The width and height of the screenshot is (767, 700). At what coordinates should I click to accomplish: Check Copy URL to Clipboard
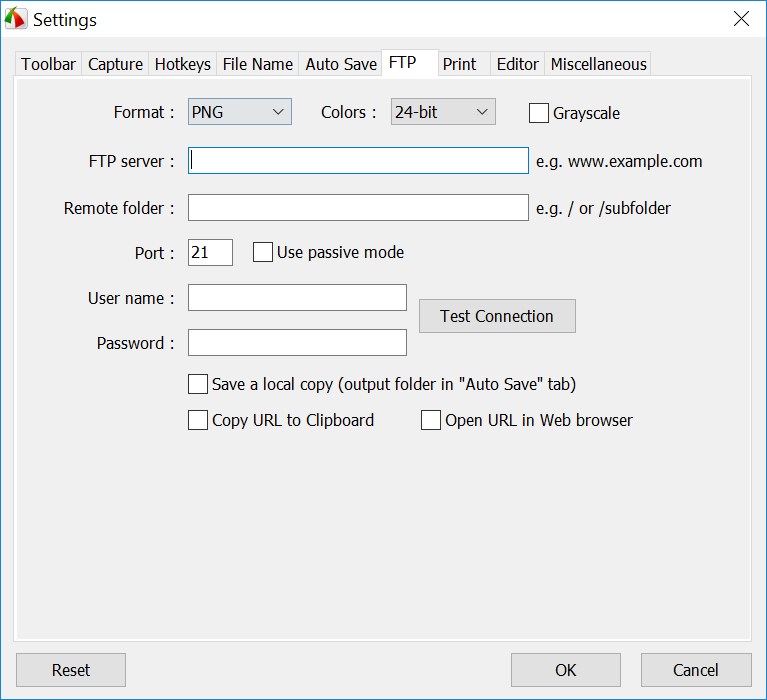tap(198, 420)
